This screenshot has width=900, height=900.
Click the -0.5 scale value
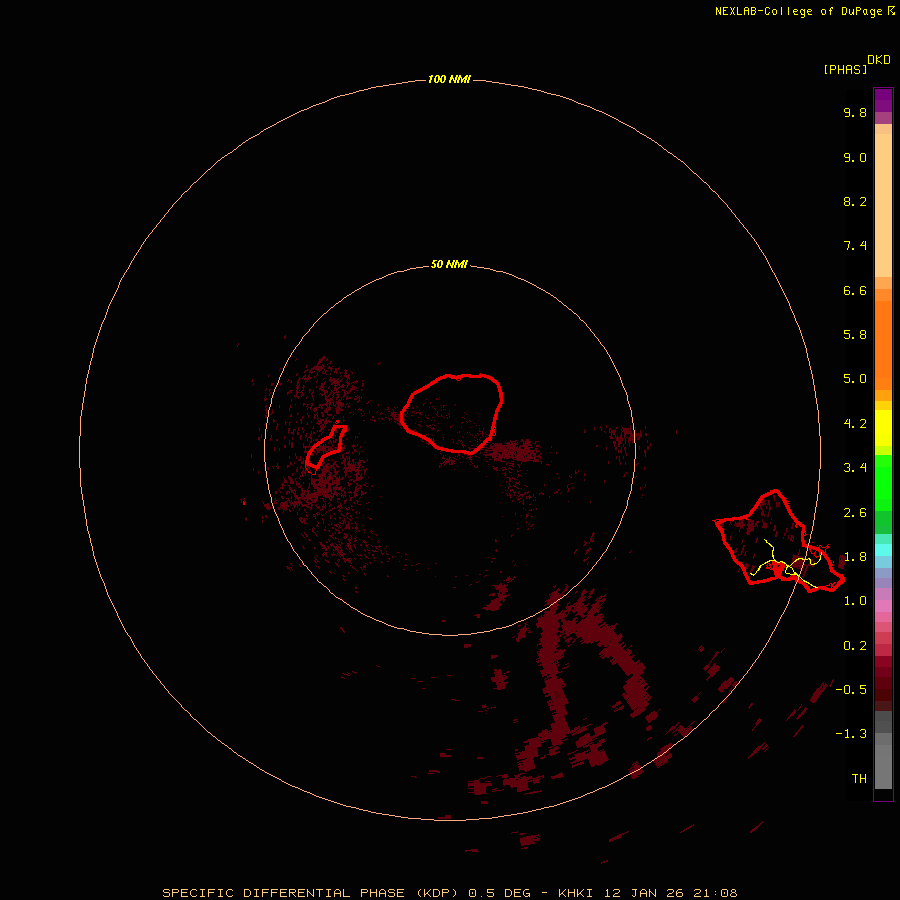[x=851, y=690]
